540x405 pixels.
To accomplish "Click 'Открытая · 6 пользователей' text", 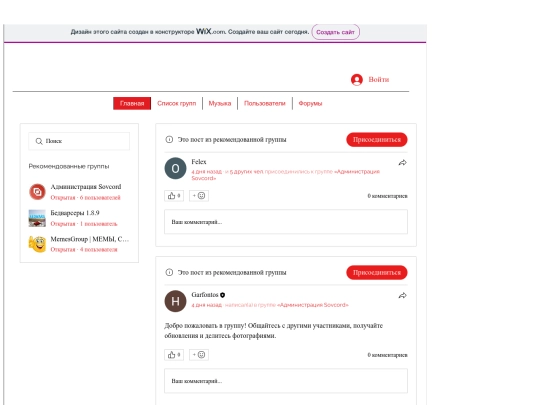I will (x=85, y=198).
